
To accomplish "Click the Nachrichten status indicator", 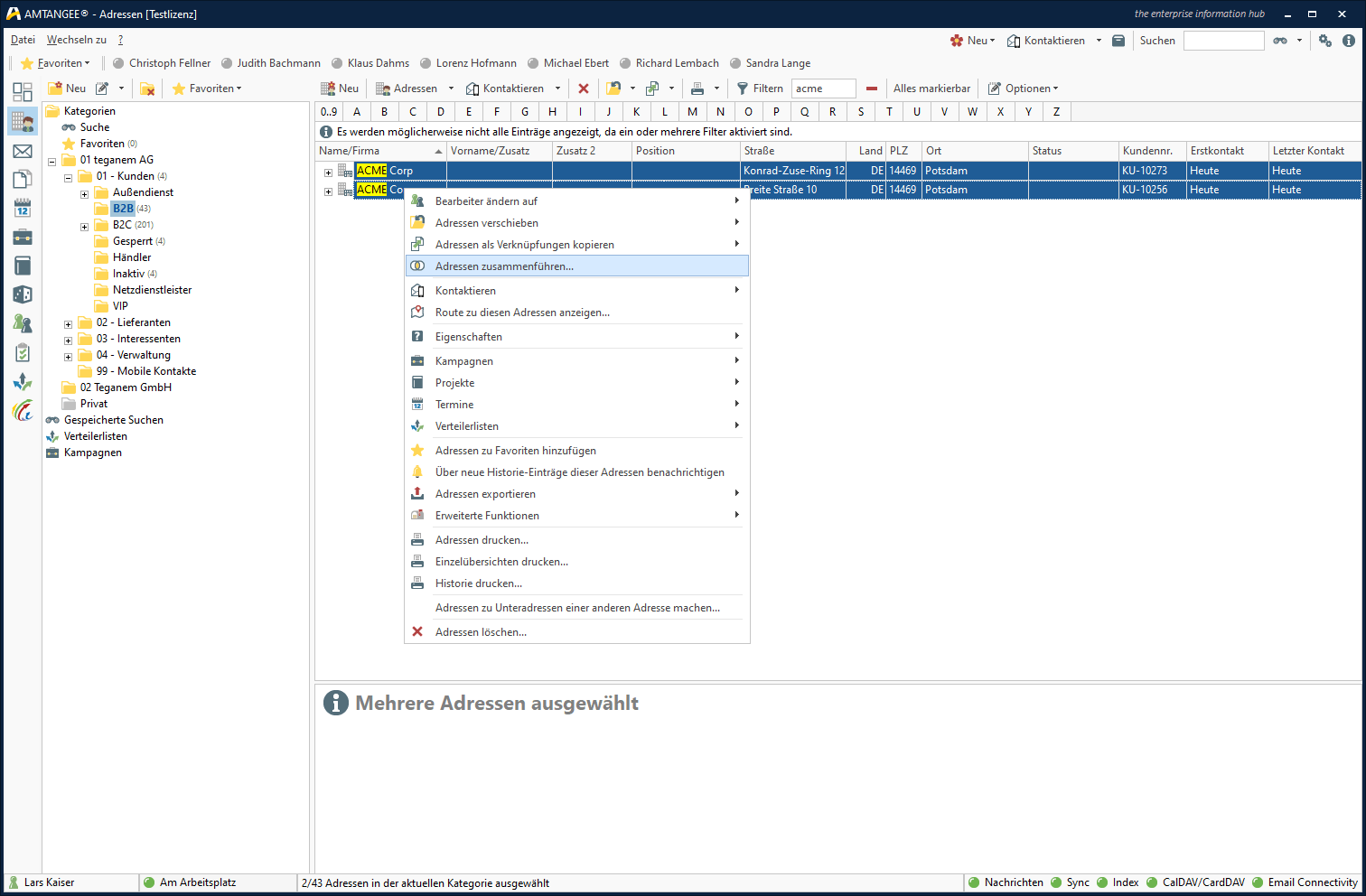I will click(973, 882).
